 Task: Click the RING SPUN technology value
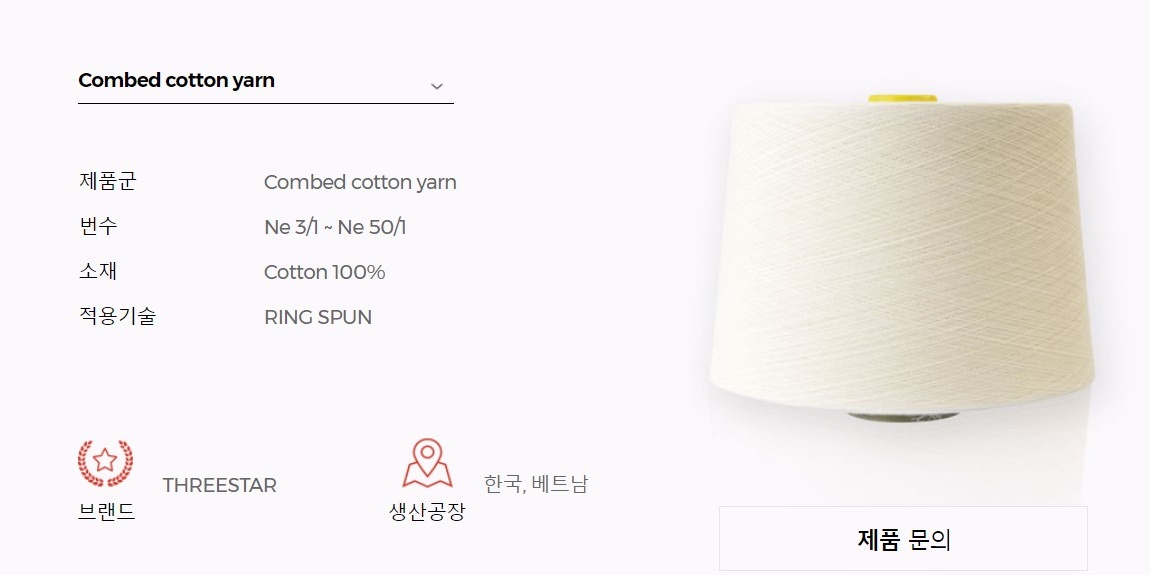318,317
